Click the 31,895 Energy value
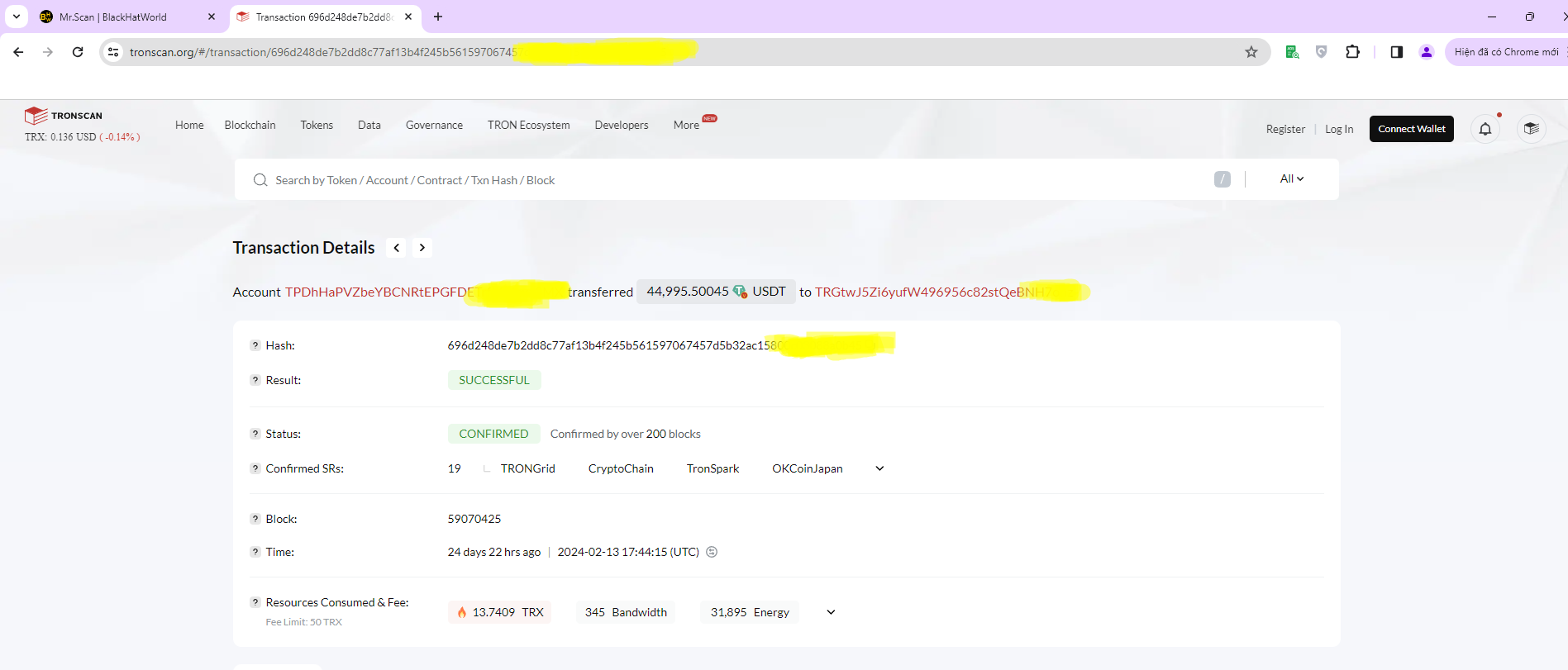Viewport: 1568px width, 670px height. point(750,612)
